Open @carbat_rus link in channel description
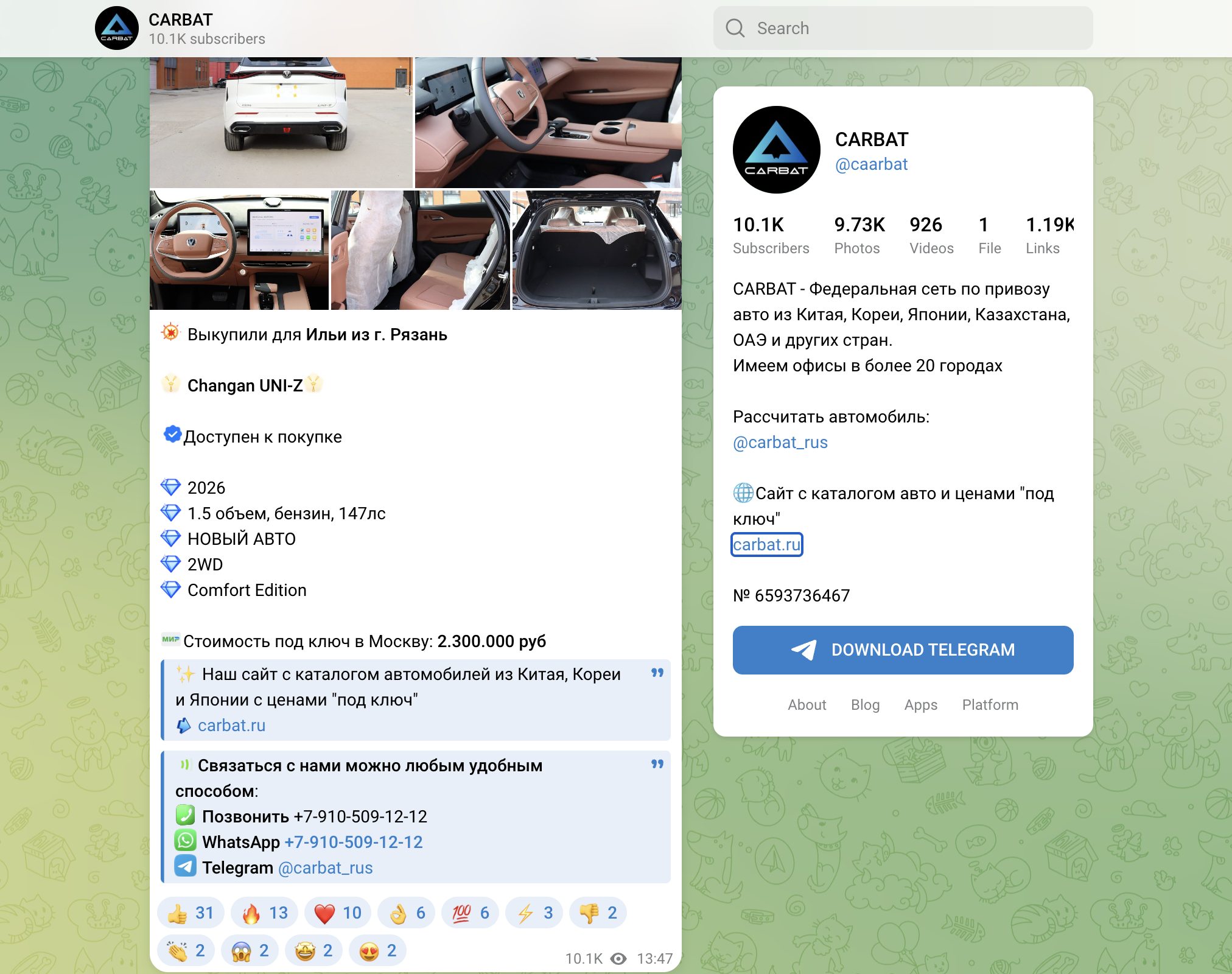The height and width of the screenshot is (974, 1232). 780,443
